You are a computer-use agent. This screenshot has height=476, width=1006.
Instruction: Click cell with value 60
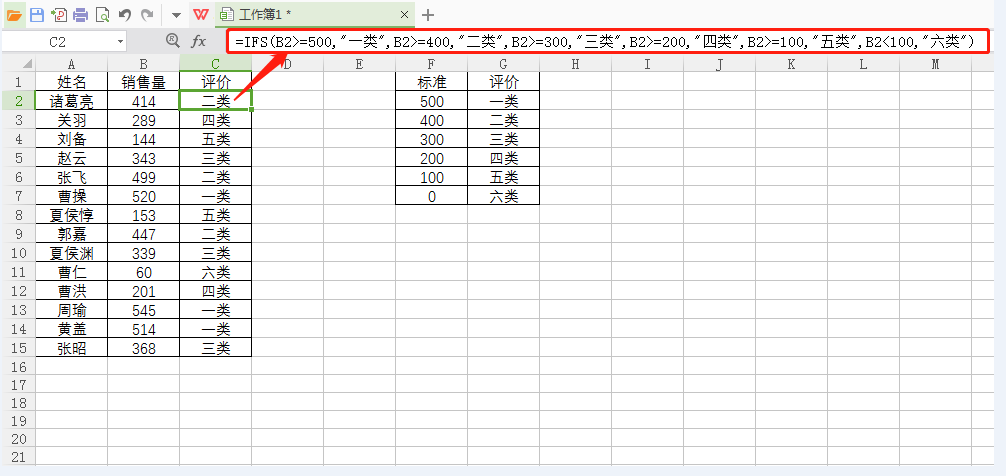(143, 272)
